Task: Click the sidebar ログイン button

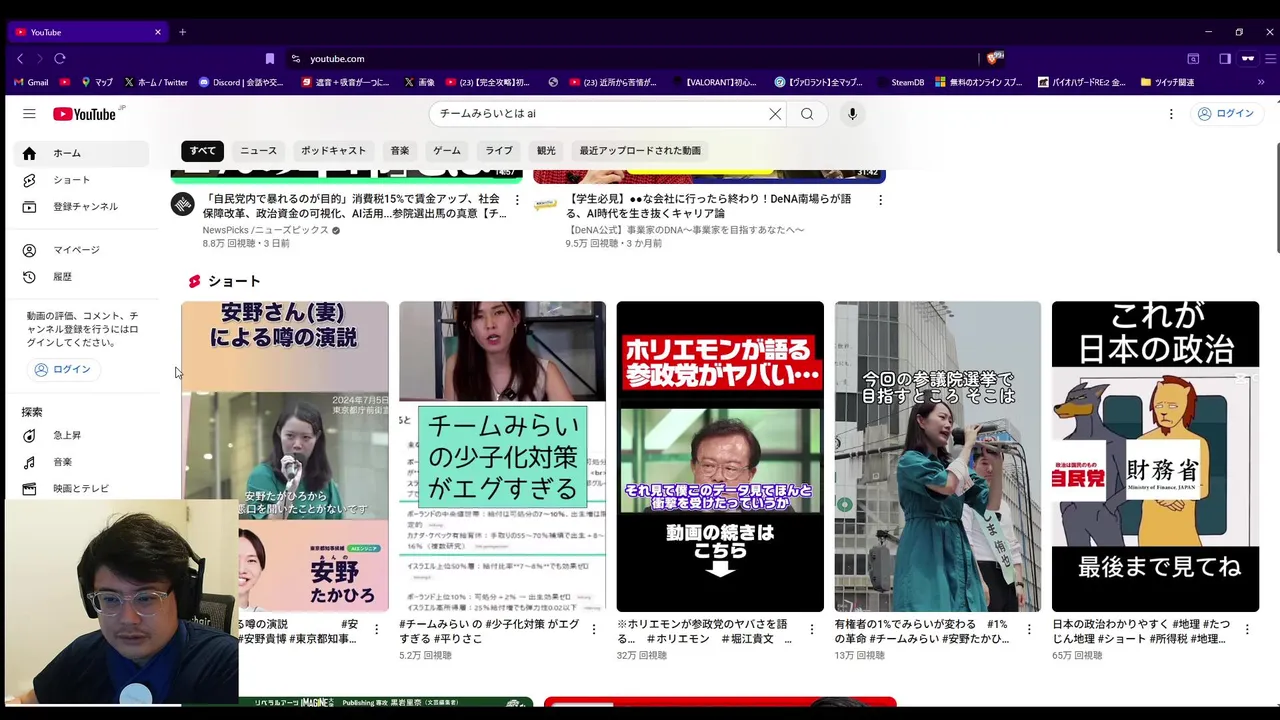Action: [x=63, y=369]
